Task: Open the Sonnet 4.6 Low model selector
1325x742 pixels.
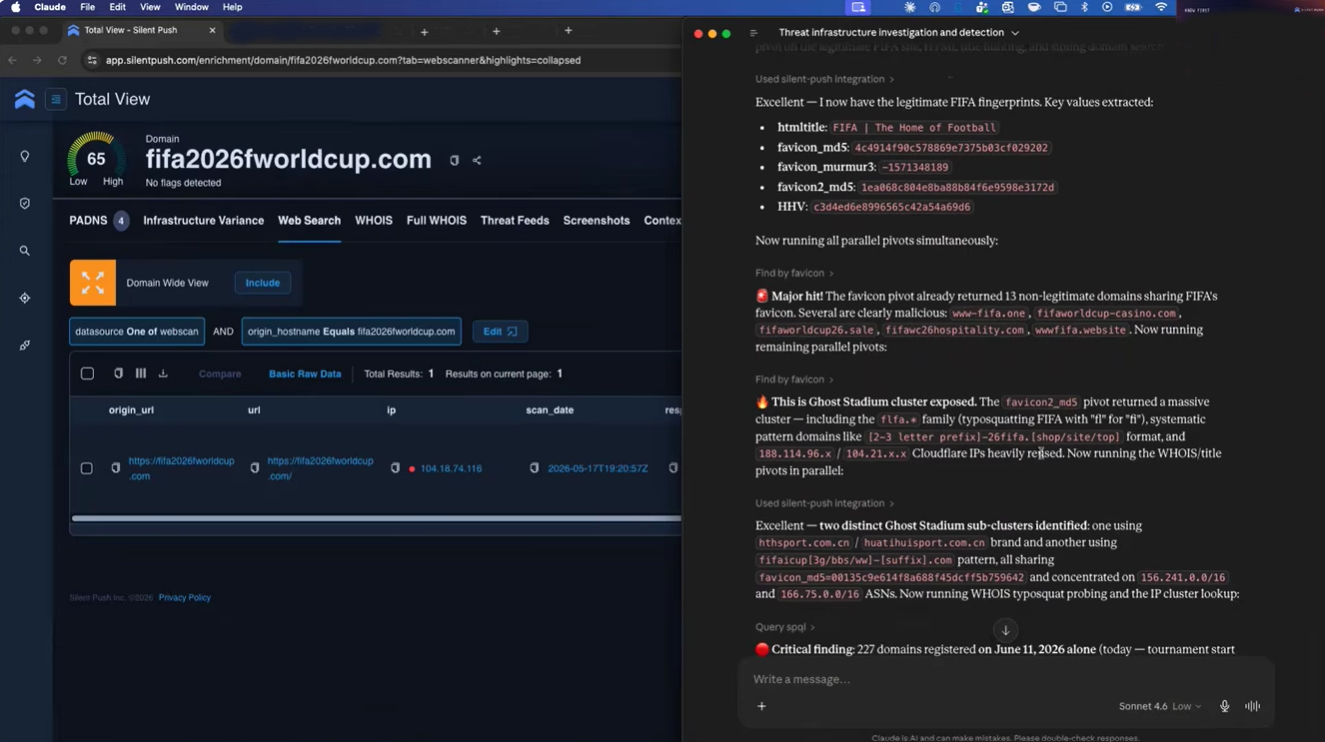Action: pyautogui.click(x=1160, y=706)
